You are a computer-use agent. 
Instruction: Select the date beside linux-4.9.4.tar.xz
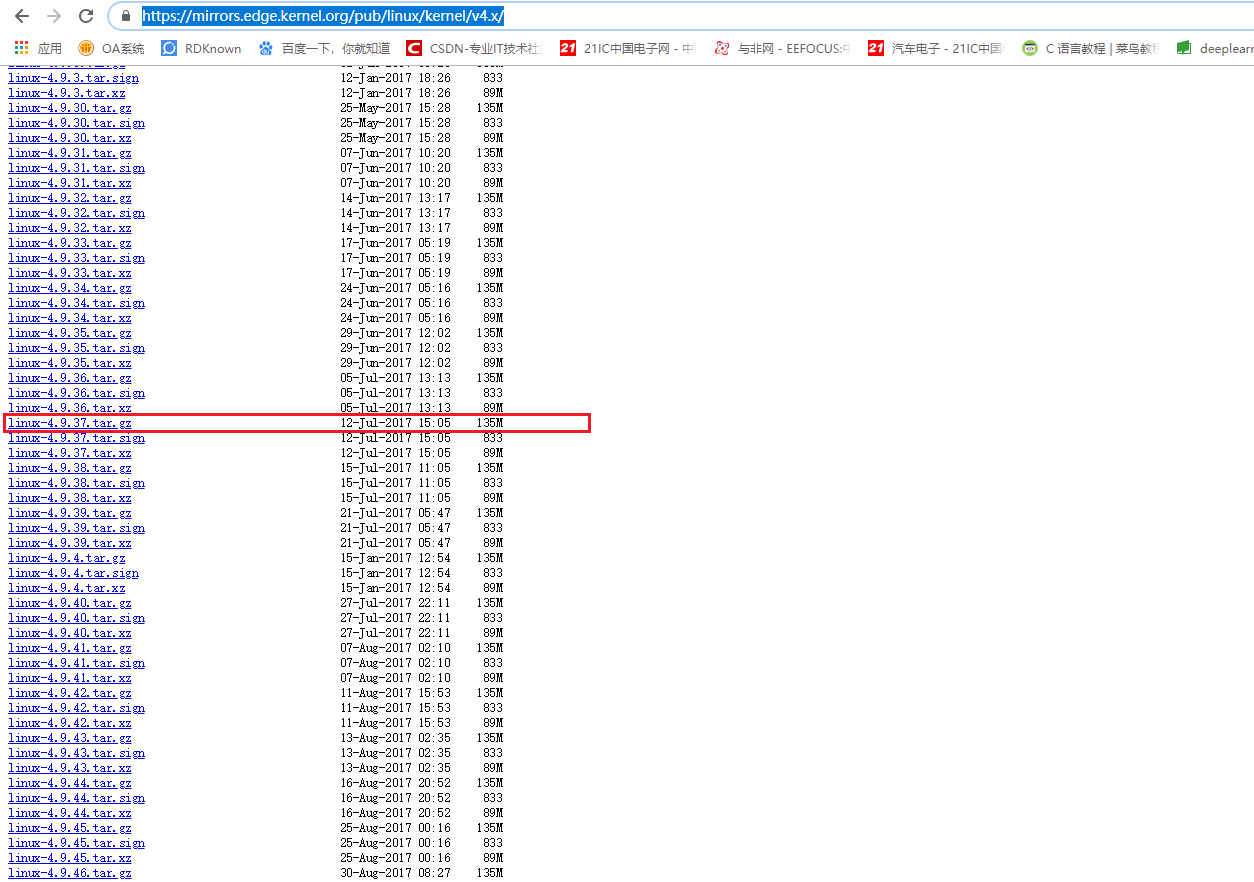[x=395, y=588]
